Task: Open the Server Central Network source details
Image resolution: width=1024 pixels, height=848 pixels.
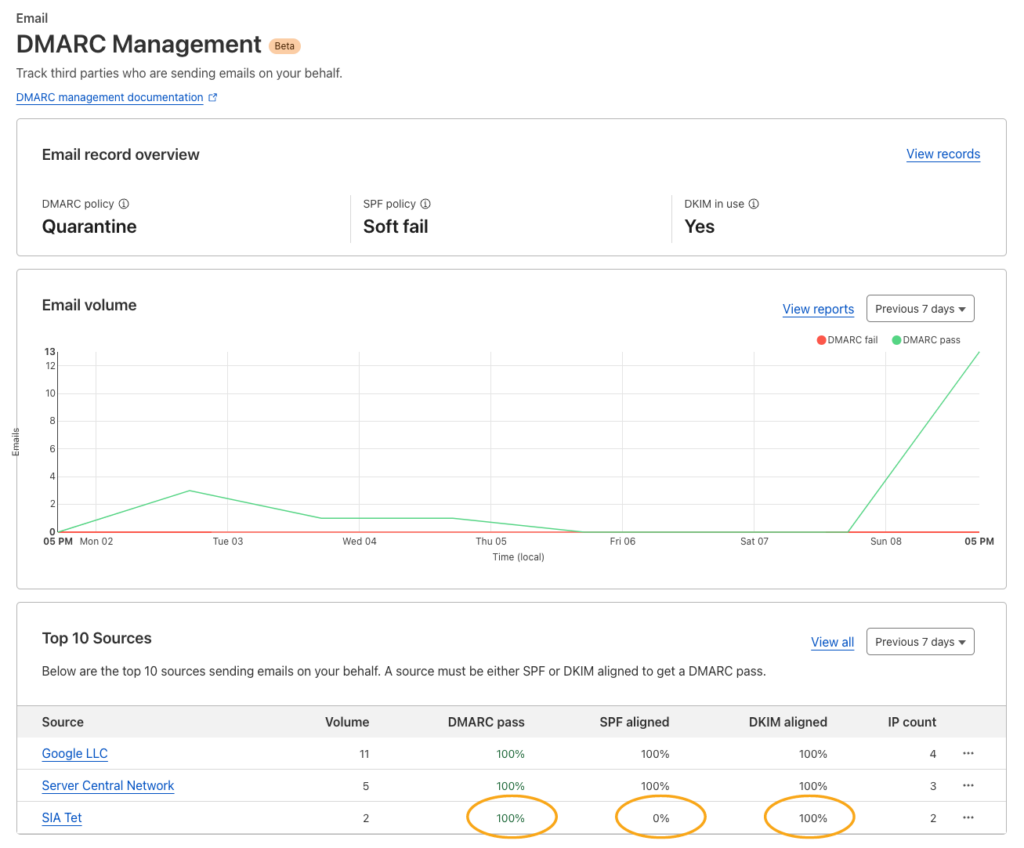Action: pyautogui.click(x=107, y=786)
